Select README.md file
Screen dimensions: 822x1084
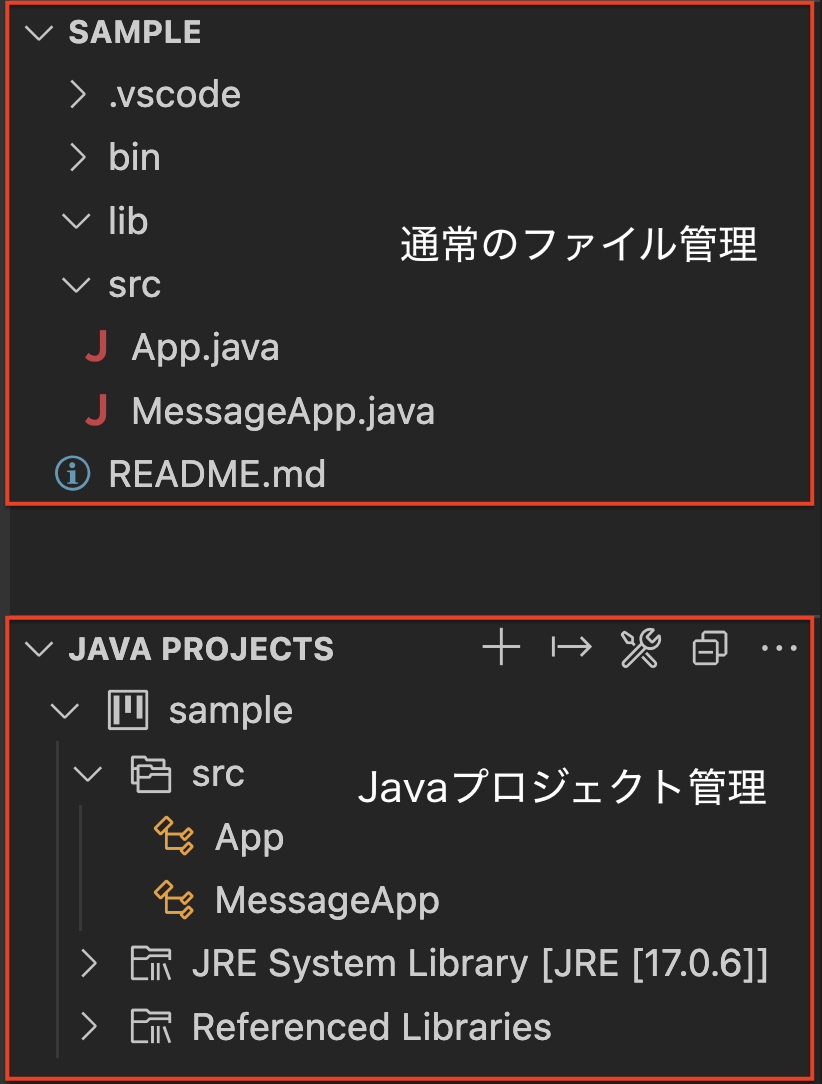click(217, 474)
